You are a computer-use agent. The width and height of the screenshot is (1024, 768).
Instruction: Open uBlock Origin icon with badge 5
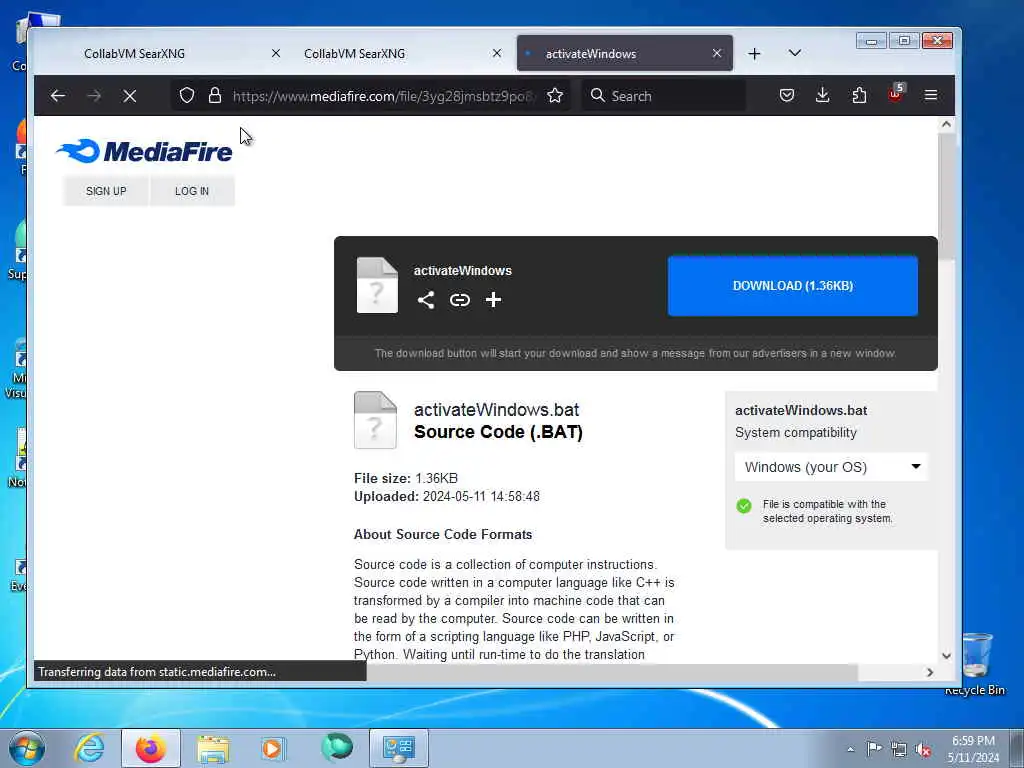896,94
